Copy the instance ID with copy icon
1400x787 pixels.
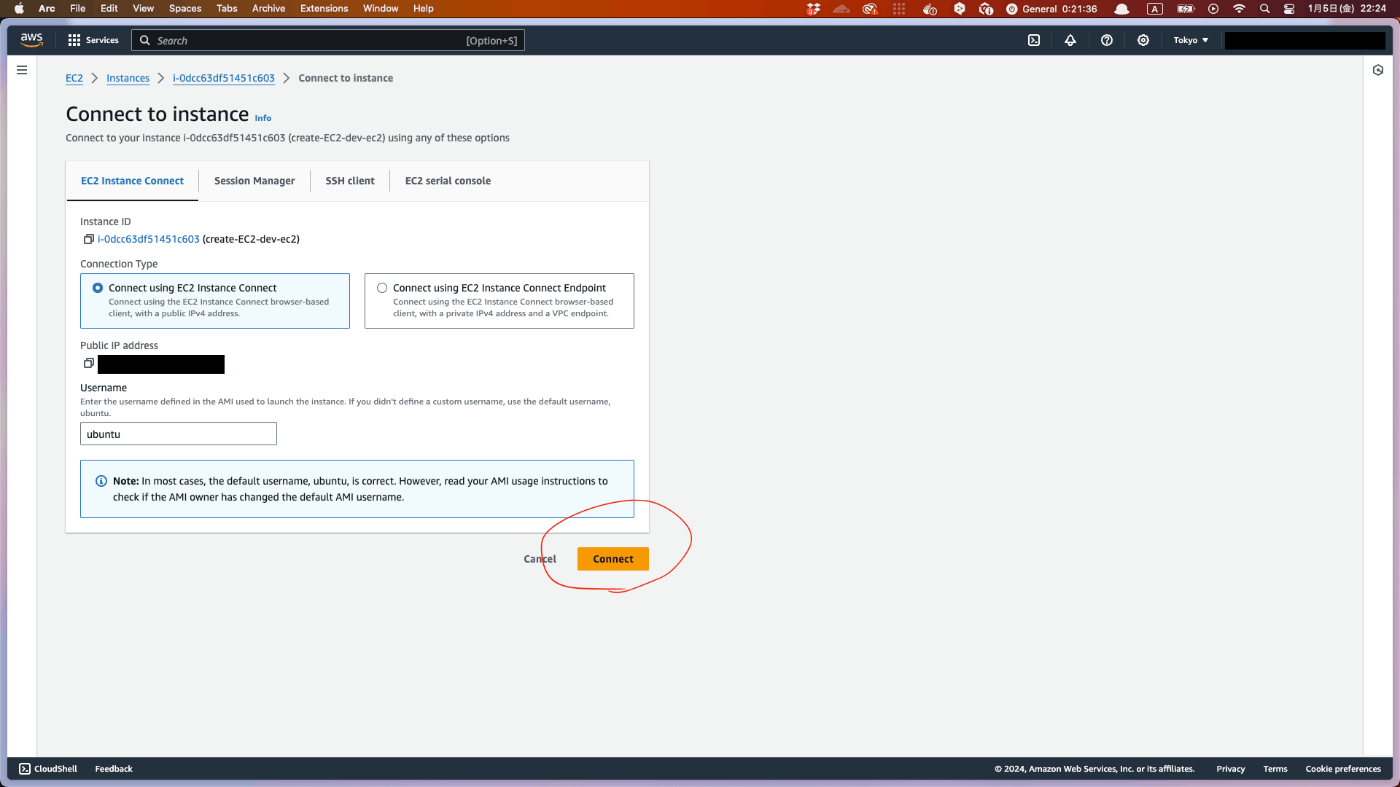click(88, 239)
